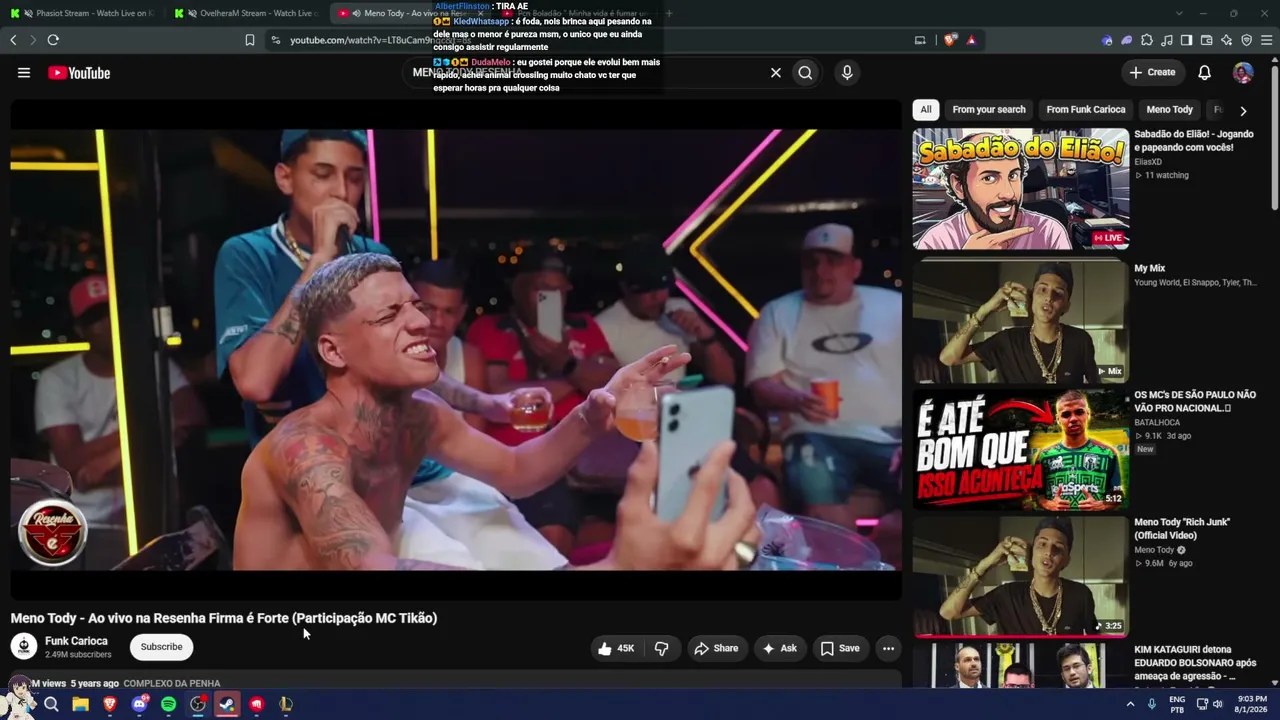
Task: Start voice search with the microphone
Action: [847, 73]
